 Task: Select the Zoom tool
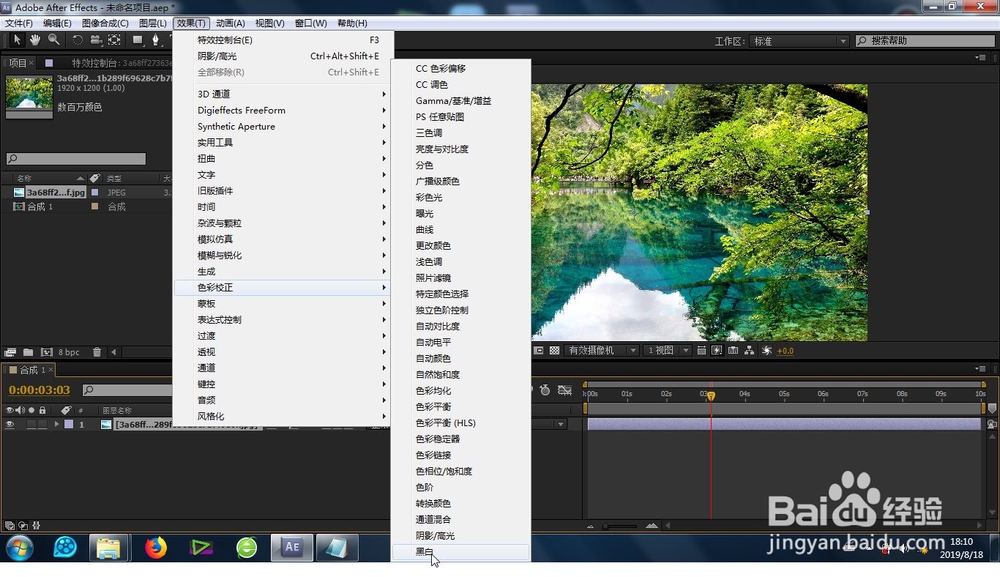coord(52,40)
